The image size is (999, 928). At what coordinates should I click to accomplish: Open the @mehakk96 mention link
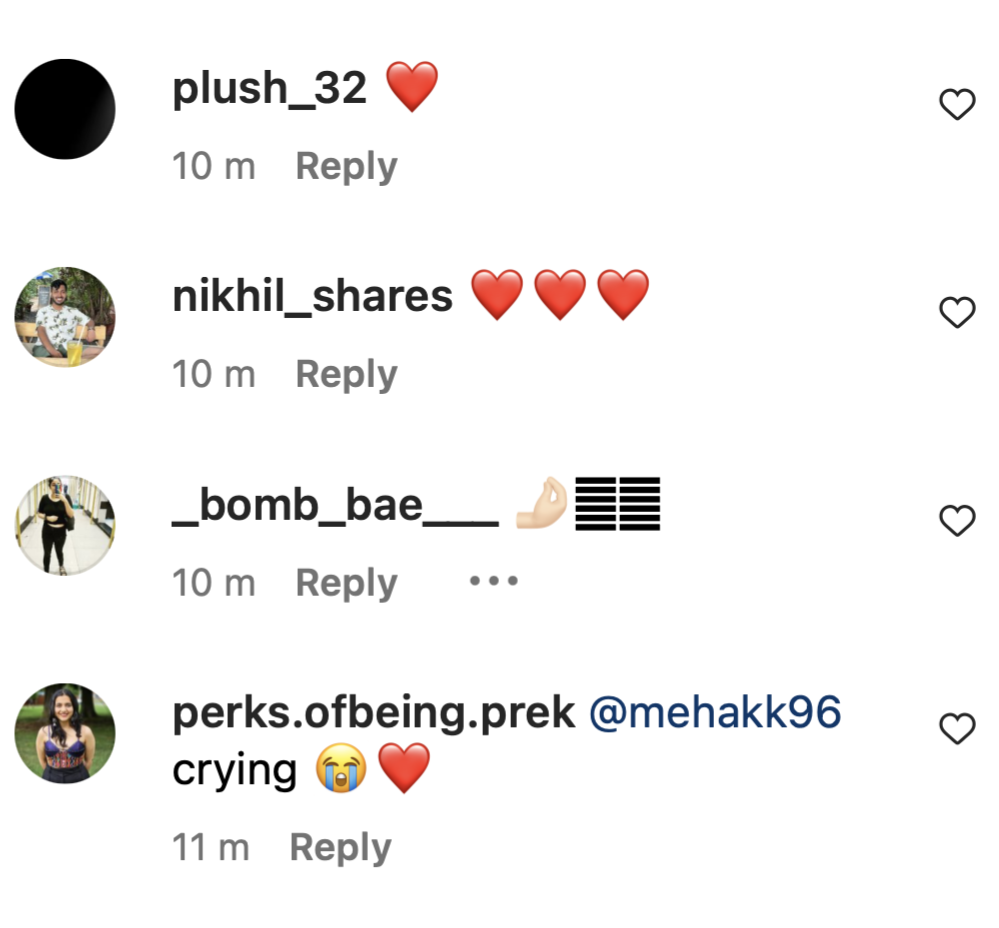(x=716, y=713)
